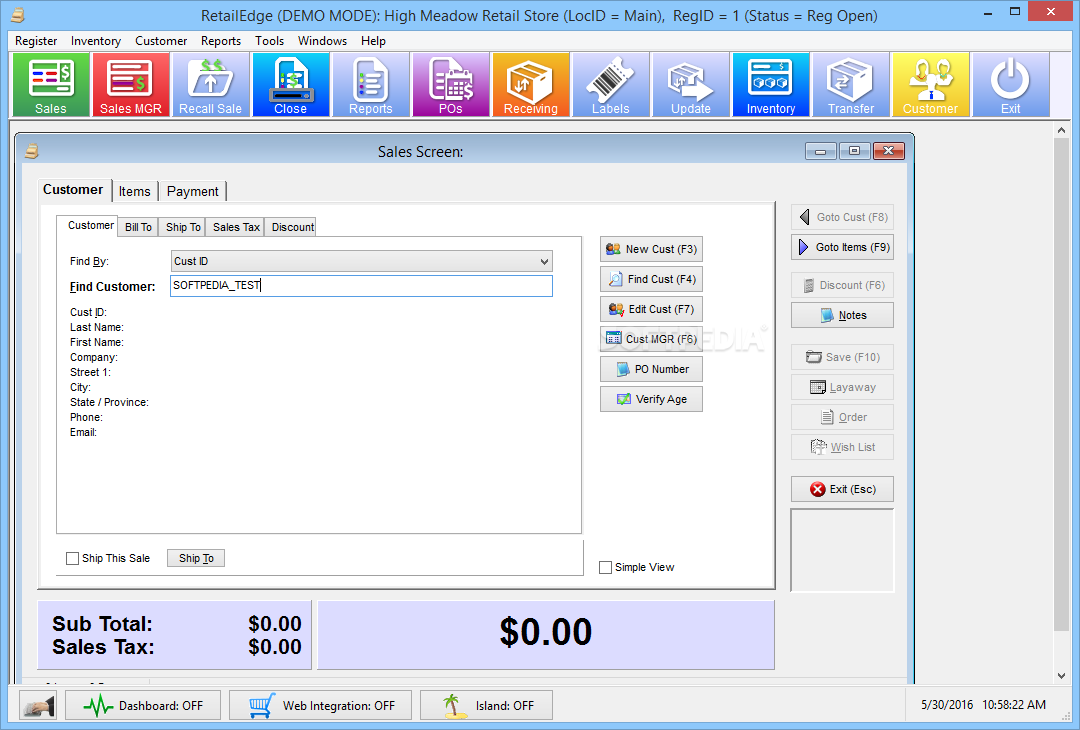1080x730 pixels.
Task: Switch to the Payment tab
Action: (x=193, y=191)
